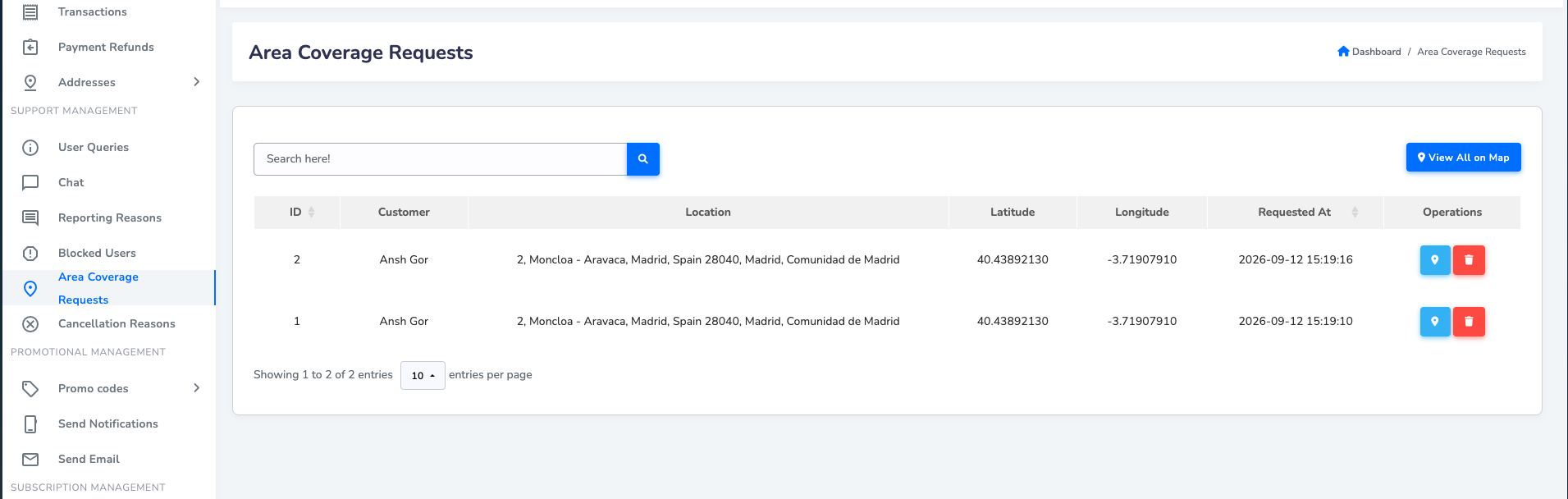Image resolution: width=1568 pixels, height=499 pixels.
Task: Click the Transactions sidebar icon
Action: [x=30, y=12]
